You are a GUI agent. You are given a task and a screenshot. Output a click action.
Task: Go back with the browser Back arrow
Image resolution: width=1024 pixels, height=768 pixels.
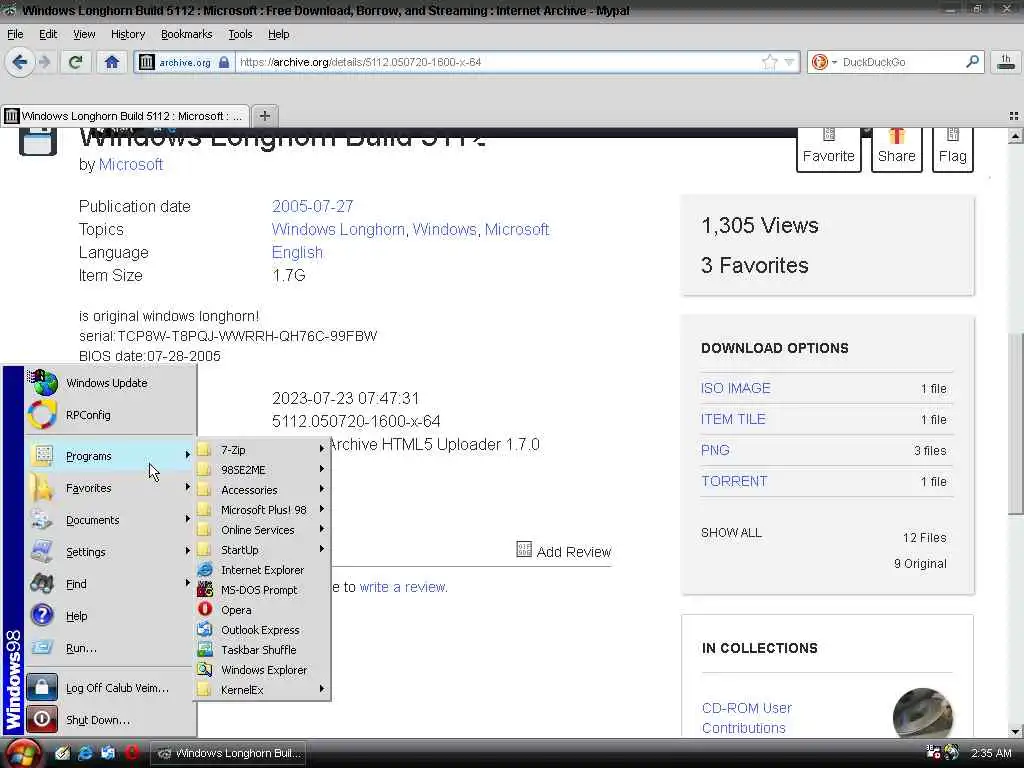click(20, 63)
